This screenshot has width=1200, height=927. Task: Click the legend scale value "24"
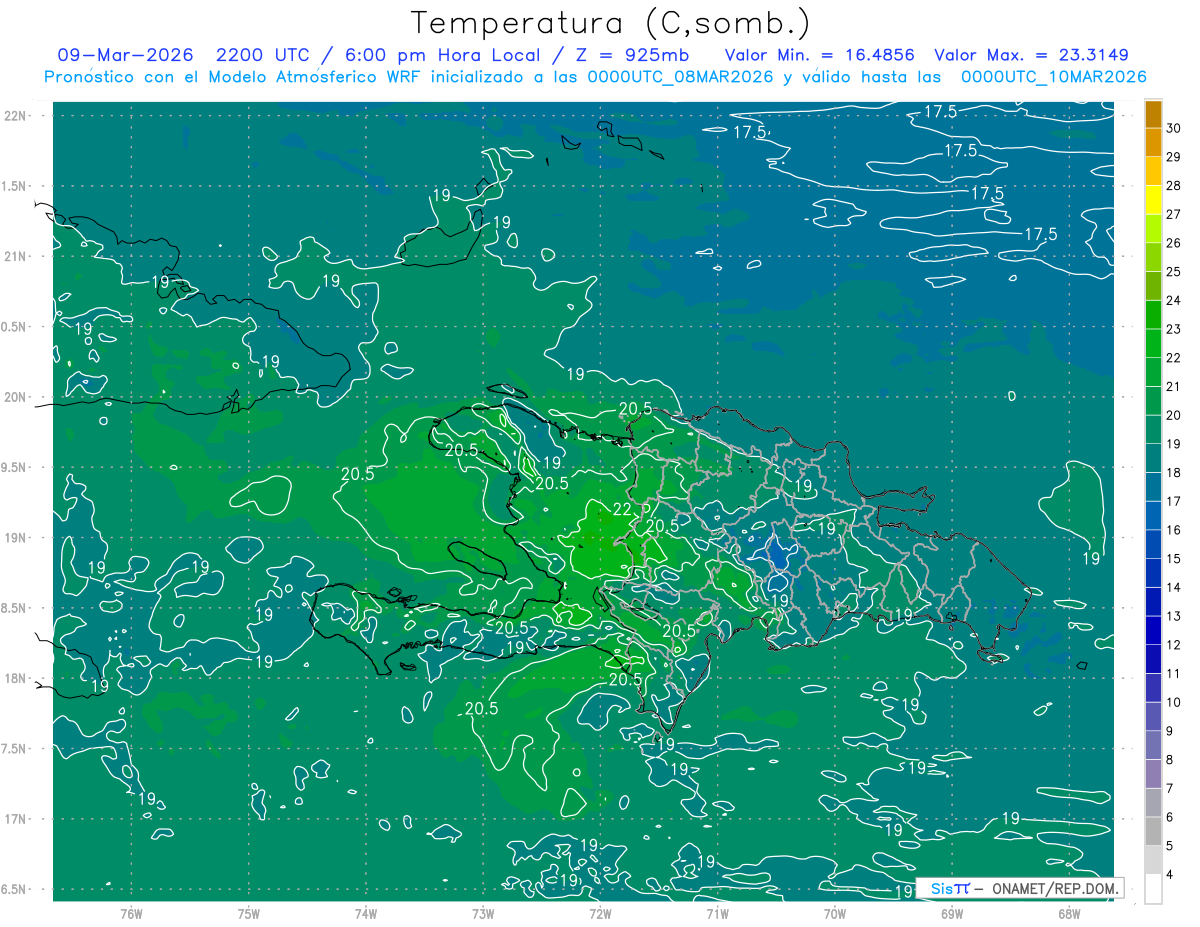pyautogui.click(x=1174, y=300)
